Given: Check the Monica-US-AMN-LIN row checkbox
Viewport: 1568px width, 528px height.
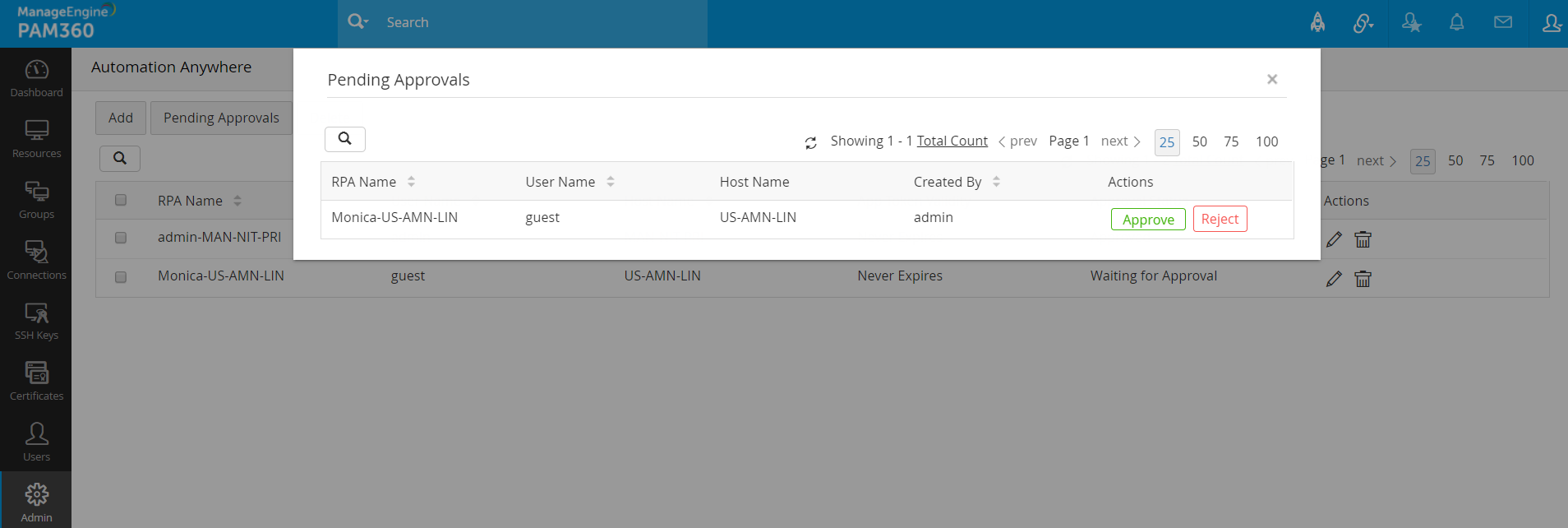Looking at the screenshot, I should [x=121, y=277].
